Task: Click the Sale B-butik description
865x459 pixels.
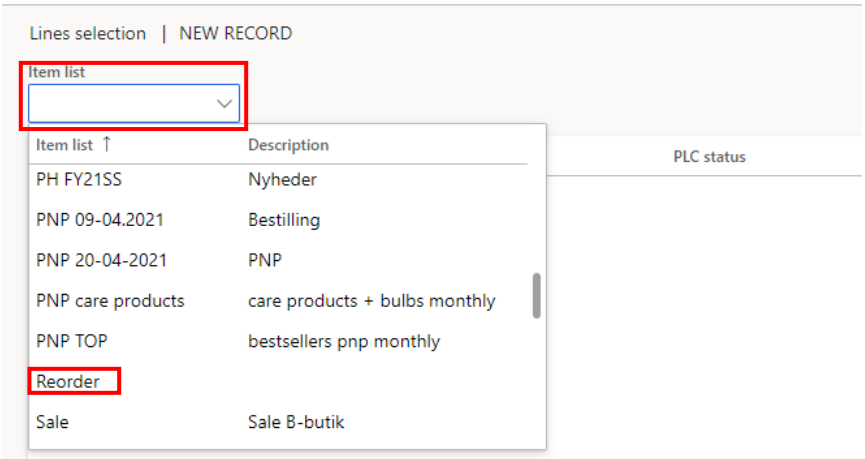Action: tap(296, 422)
